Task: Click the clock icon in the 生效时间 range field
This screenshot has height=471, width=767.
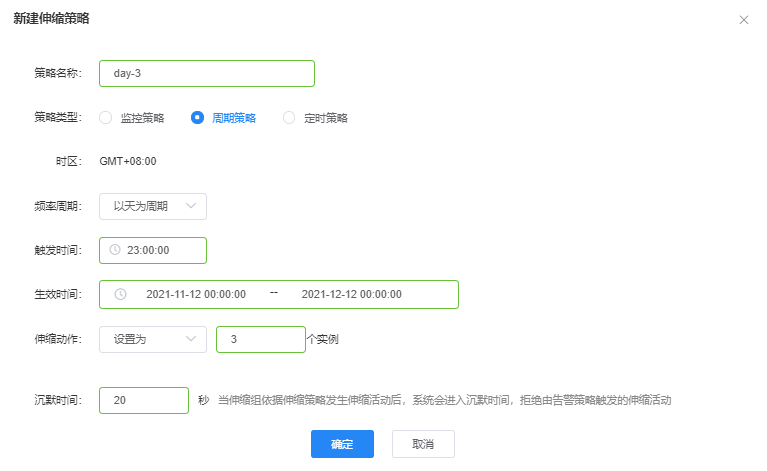Action: 121,294
